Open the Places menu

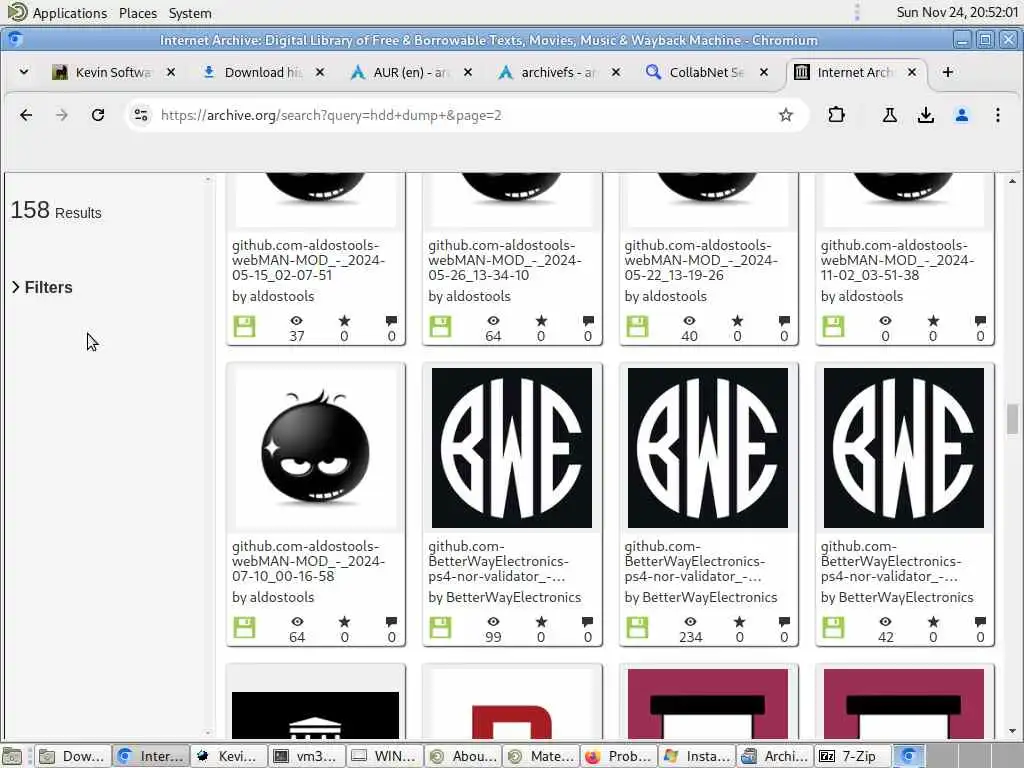tap(138, 13)
